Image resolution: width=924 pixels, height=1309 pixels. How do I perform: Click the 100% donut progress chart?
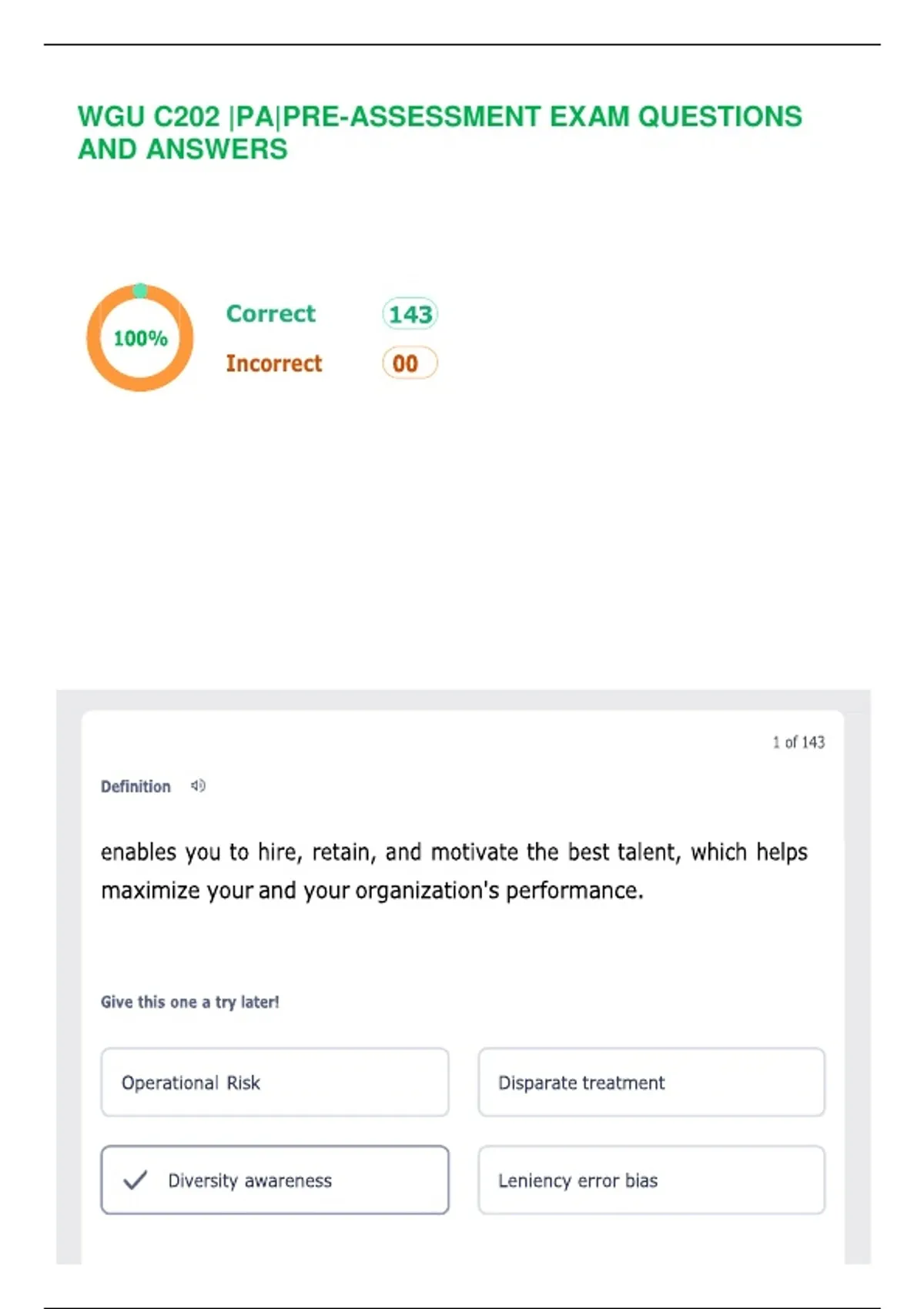139,338
